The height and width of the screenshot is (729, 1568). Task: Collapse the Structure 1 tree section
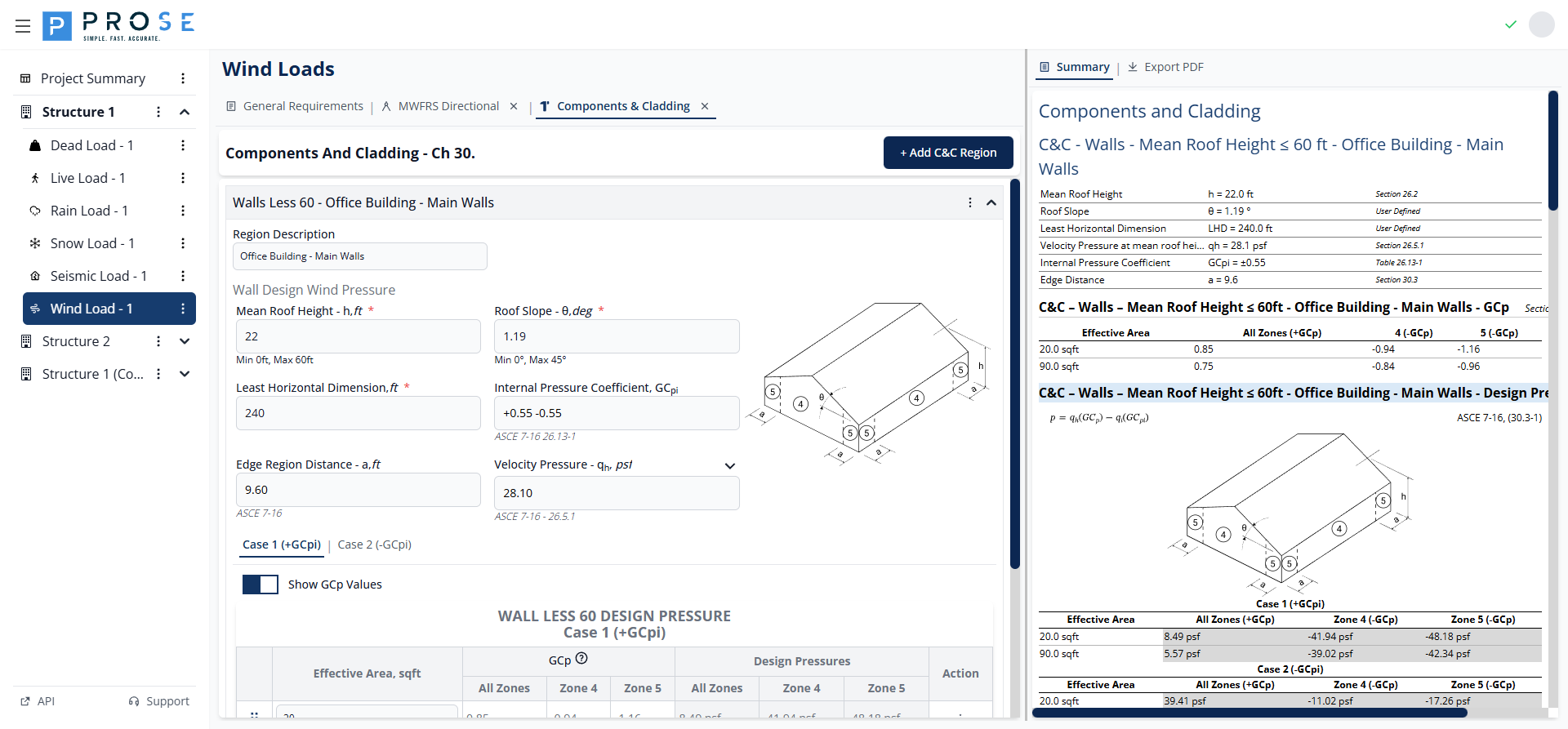pyautogui.click(x=185, y=112)
